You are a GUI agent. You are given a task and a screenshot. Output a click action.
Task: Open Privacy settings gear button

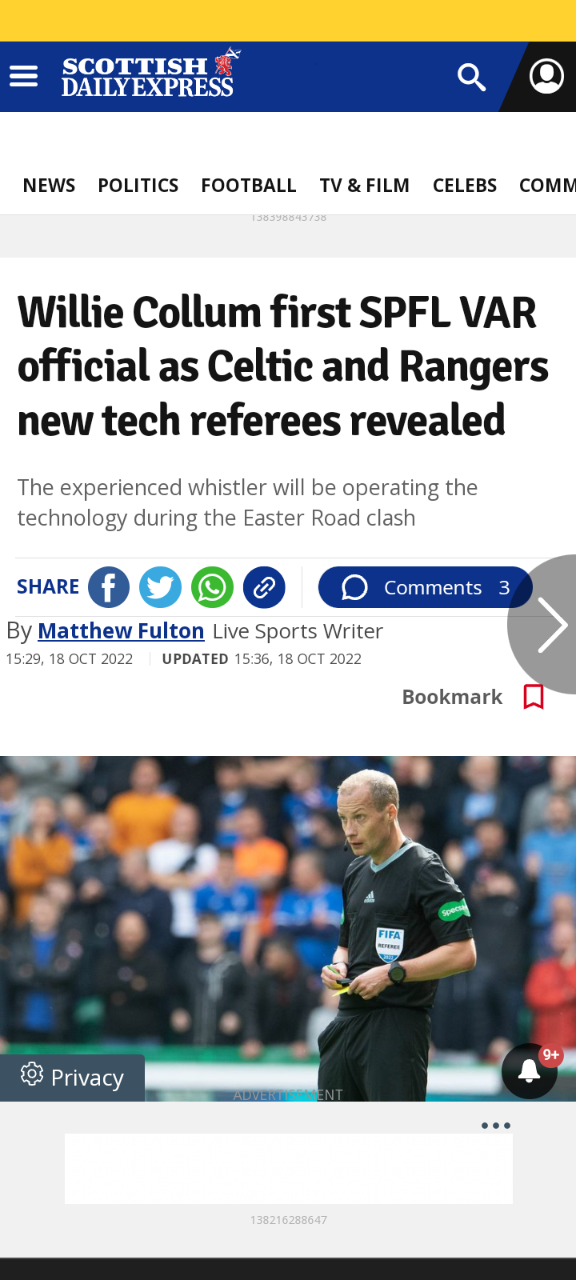[72, 1077]
